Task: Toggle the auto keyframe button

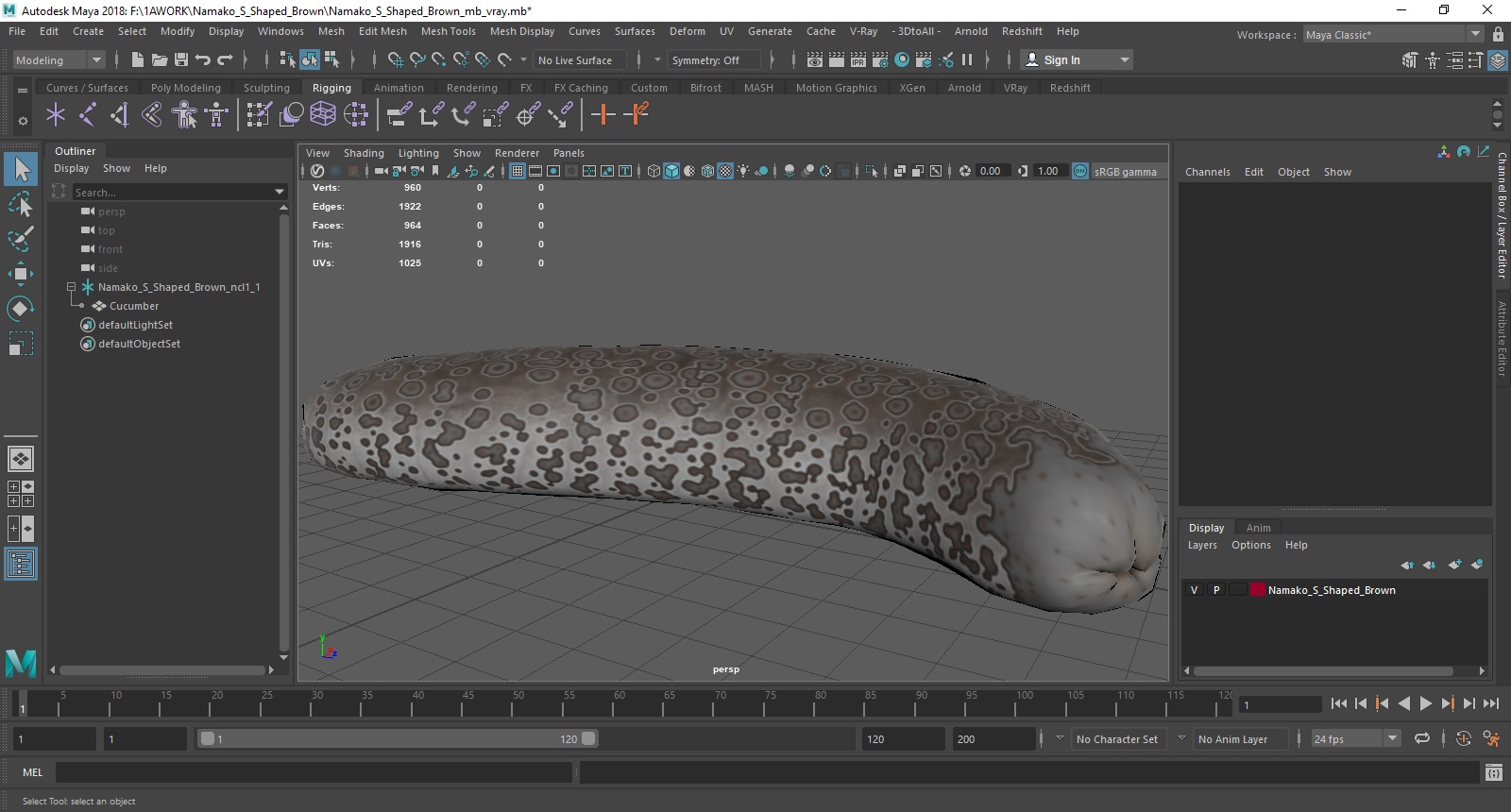Action: [x=1464, y=738]
